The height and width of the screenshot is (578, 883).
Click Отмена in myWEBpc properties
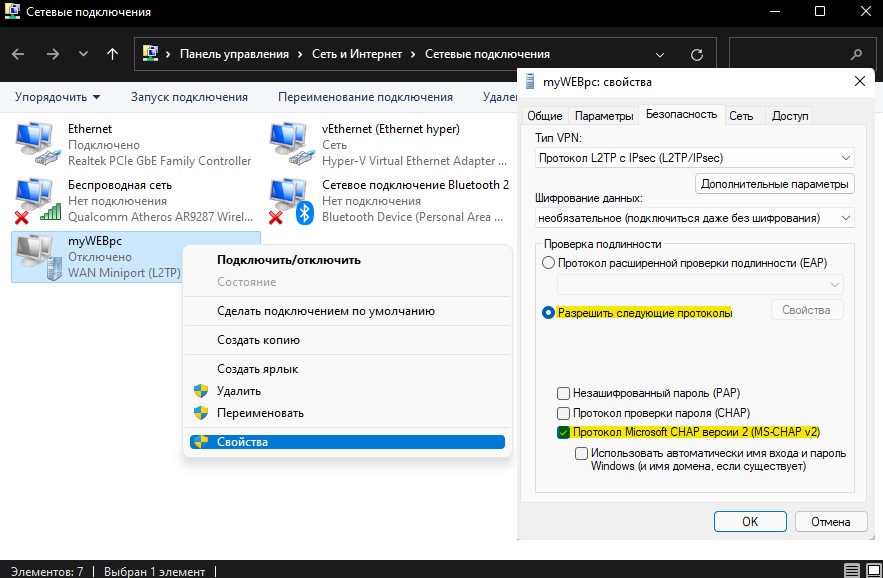(x=831, y=522)
